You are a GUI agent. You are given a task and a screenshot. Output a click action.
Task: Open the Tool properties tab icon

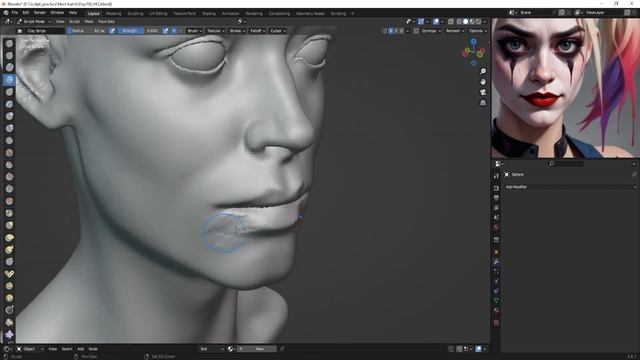496,176
